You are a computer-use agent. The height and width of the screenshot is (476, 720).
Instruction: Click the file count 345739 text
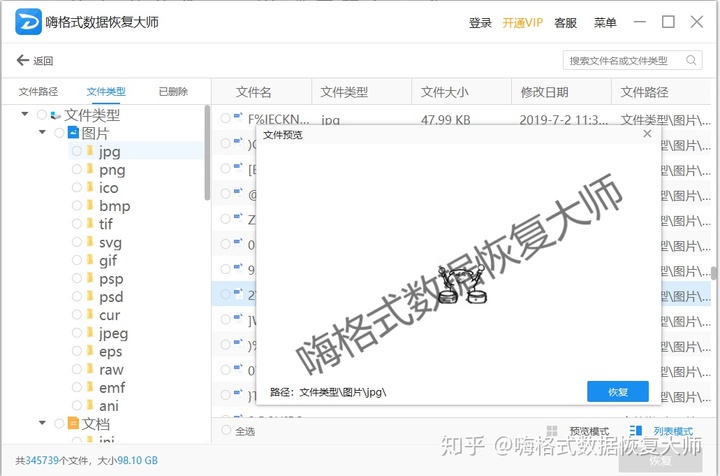(42, 460)
